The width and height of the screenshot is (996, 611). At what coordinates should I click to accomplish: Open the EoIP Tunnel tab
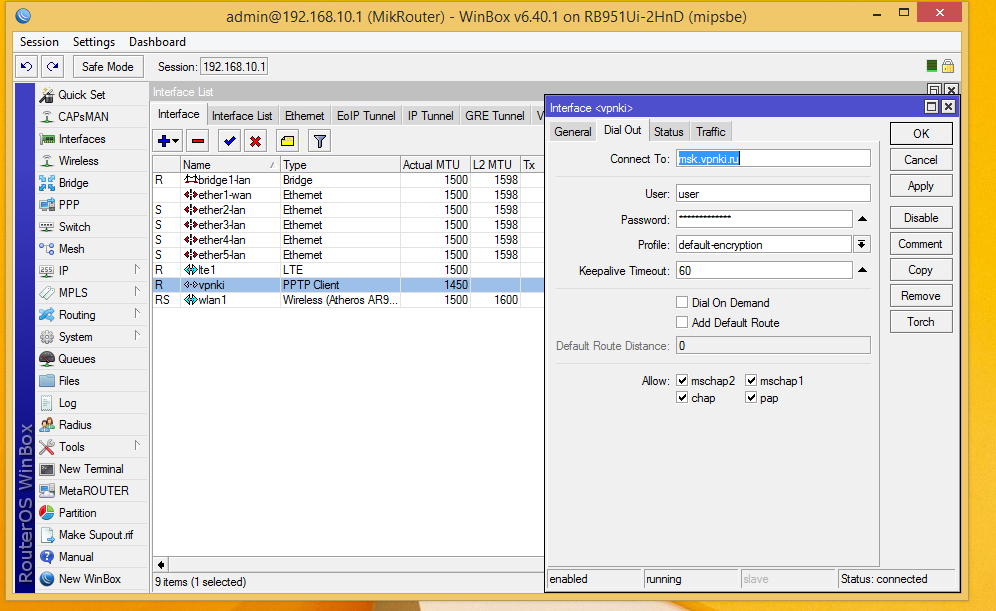point(366,116)
